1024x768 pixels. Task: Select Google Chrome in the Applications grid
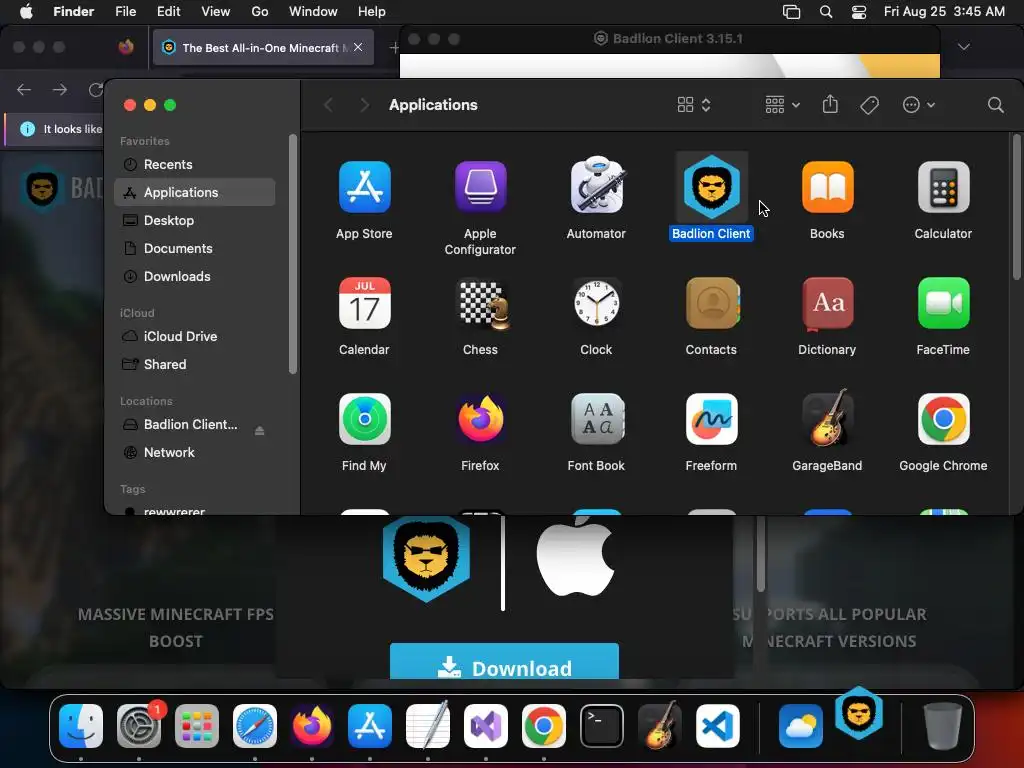click(x=944, y=419)
